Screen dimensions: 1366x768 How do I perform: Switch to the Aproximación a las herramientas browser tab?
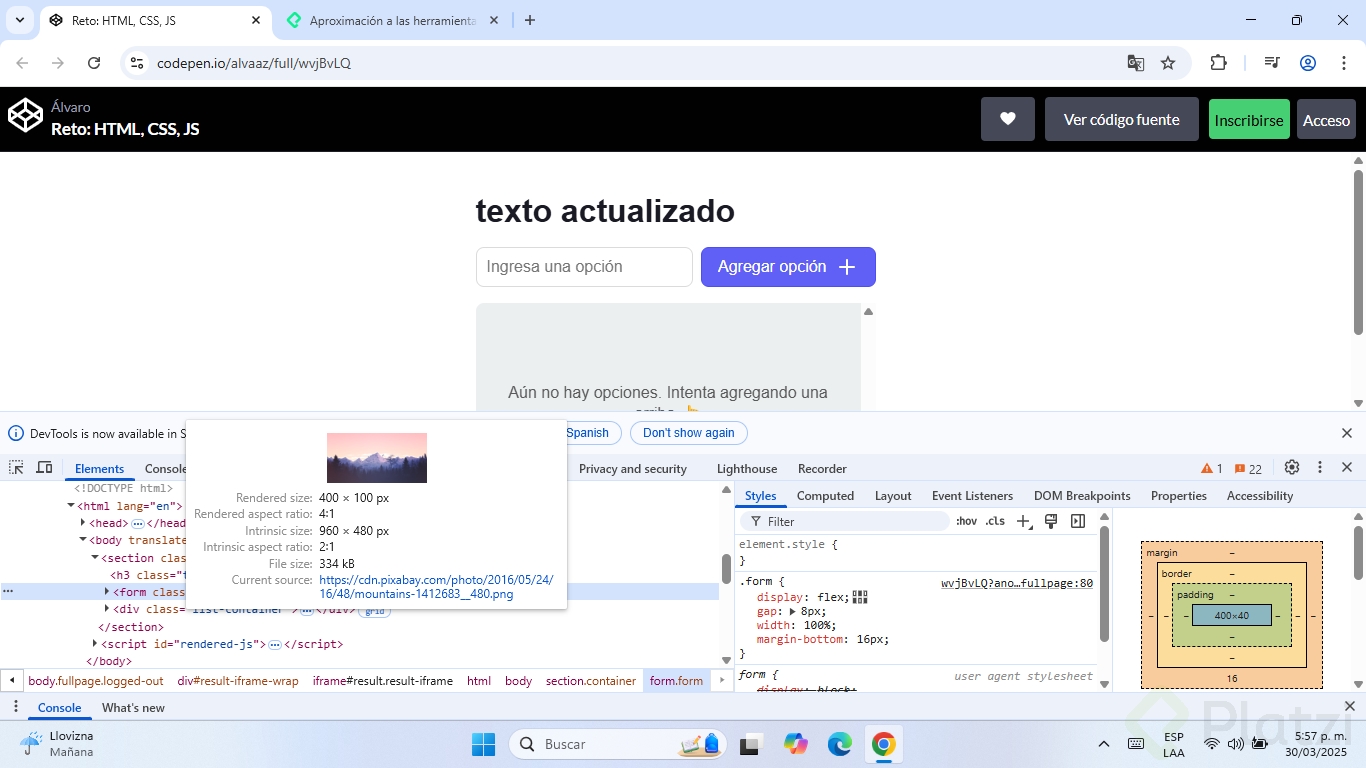[393, 20]
